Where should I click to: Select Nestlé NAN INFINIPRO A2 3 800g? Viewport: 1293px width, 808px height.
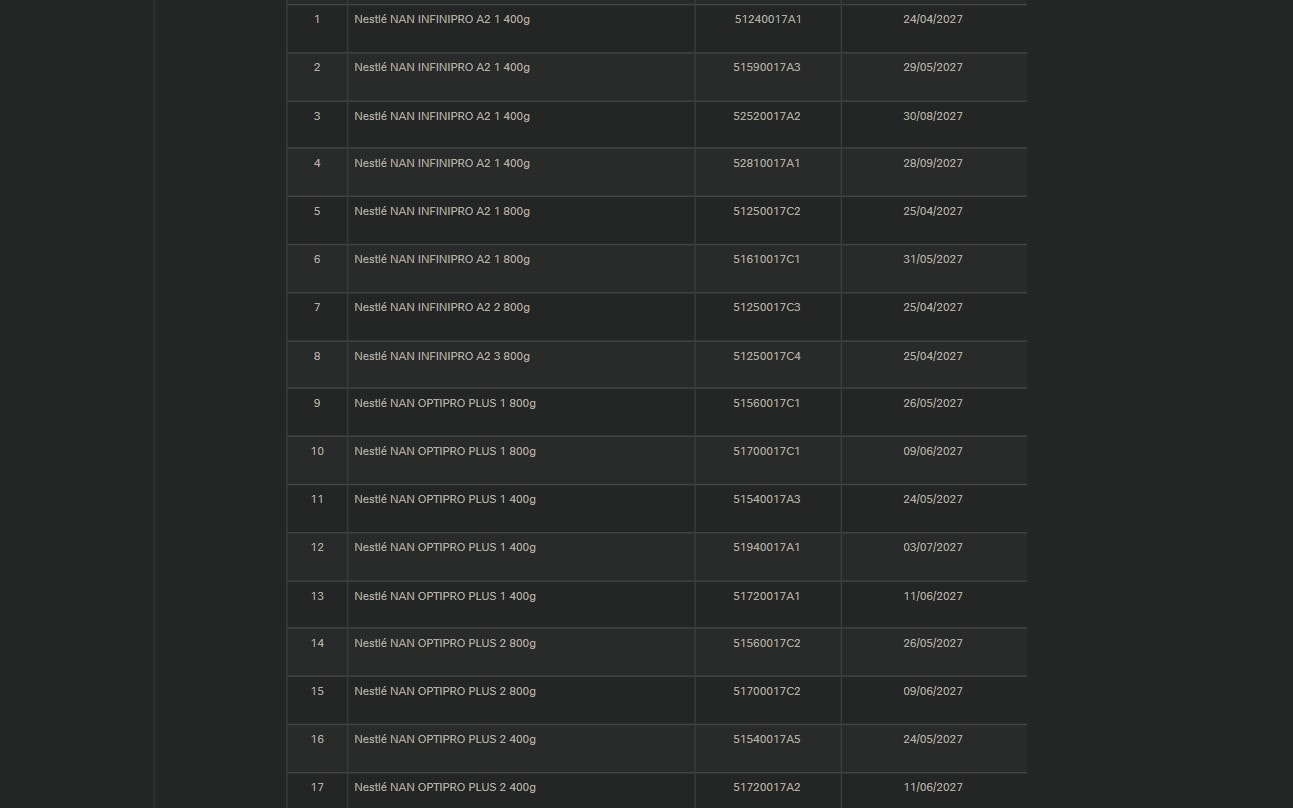(442, 356)
